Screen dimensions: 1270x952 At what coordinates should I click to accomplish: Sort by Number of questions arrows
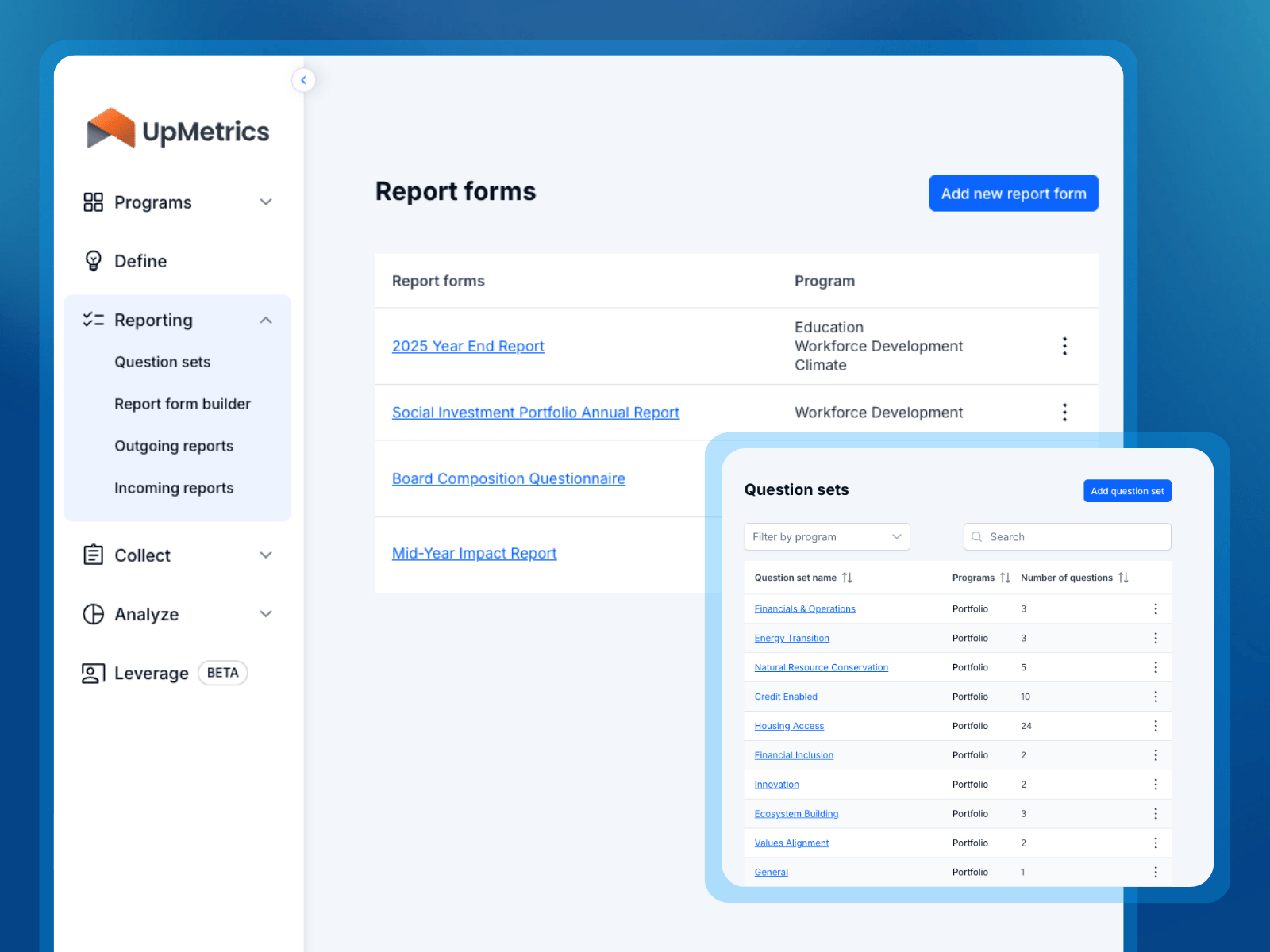[x=1123, y=578]
